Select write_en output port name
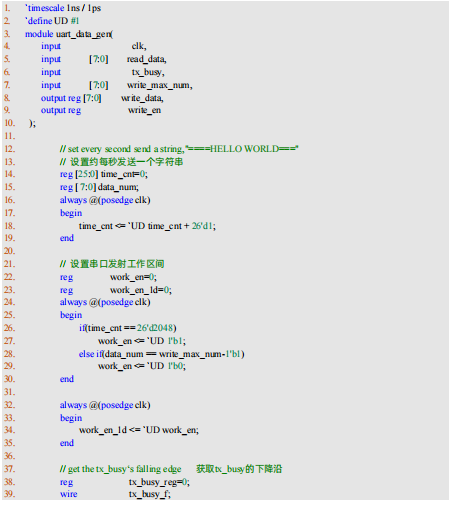This screenshot has width=454, height=507. coord(144,110)
